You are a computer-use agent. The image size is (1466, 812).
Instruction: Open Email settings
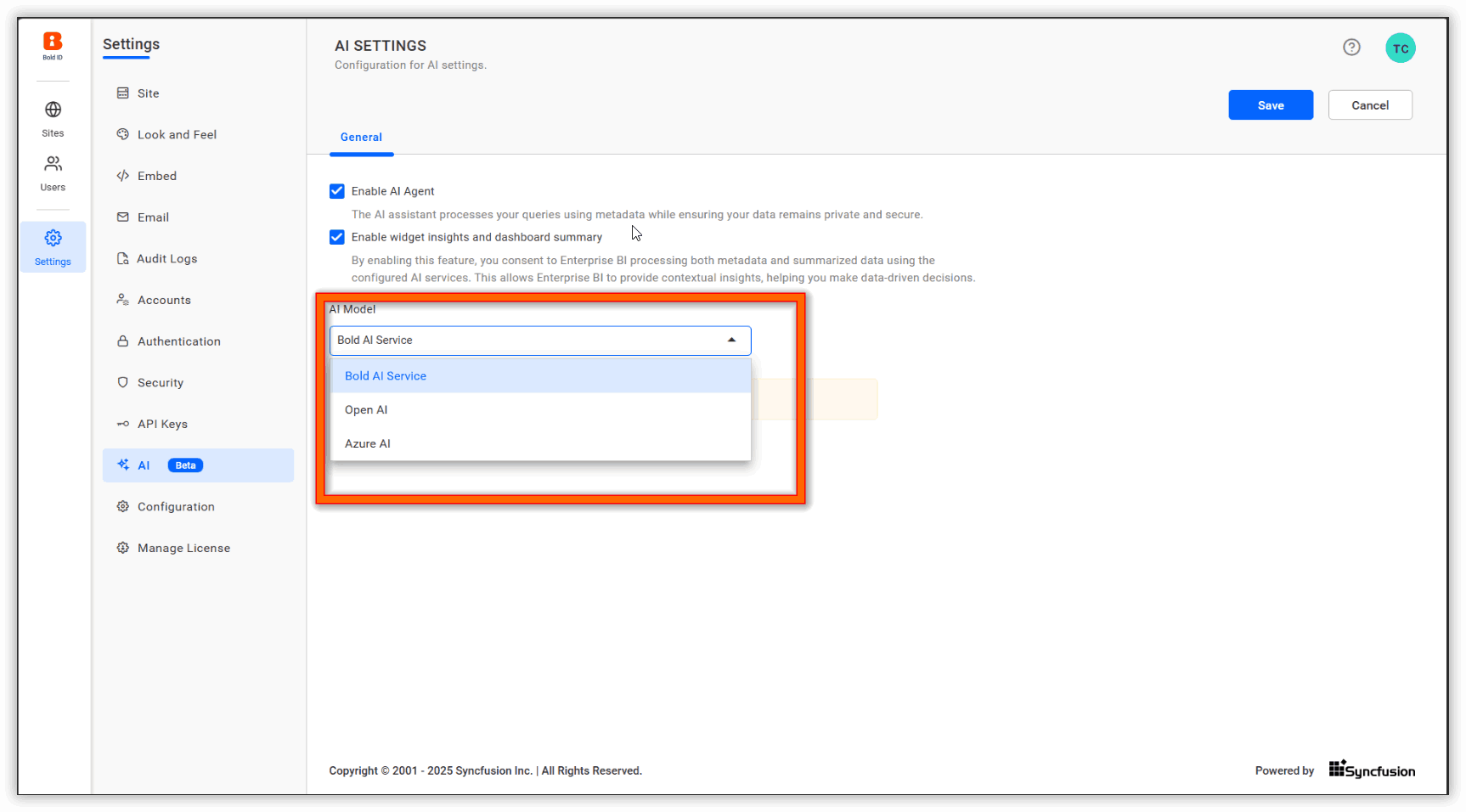click(x=198, y=217)
